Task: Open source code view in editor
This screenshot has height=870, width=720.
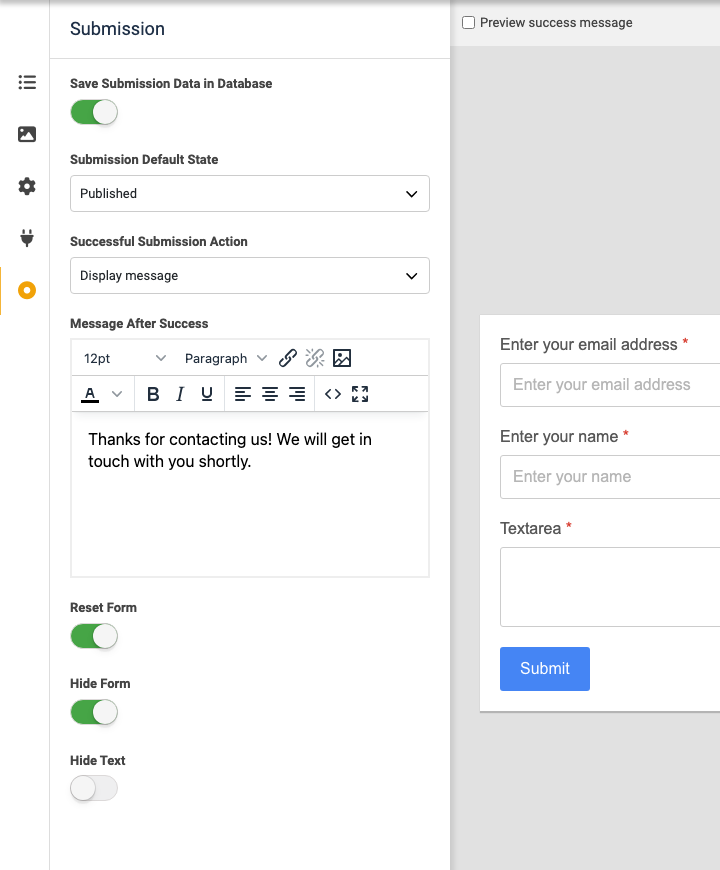Action: (x=333, y=394)
